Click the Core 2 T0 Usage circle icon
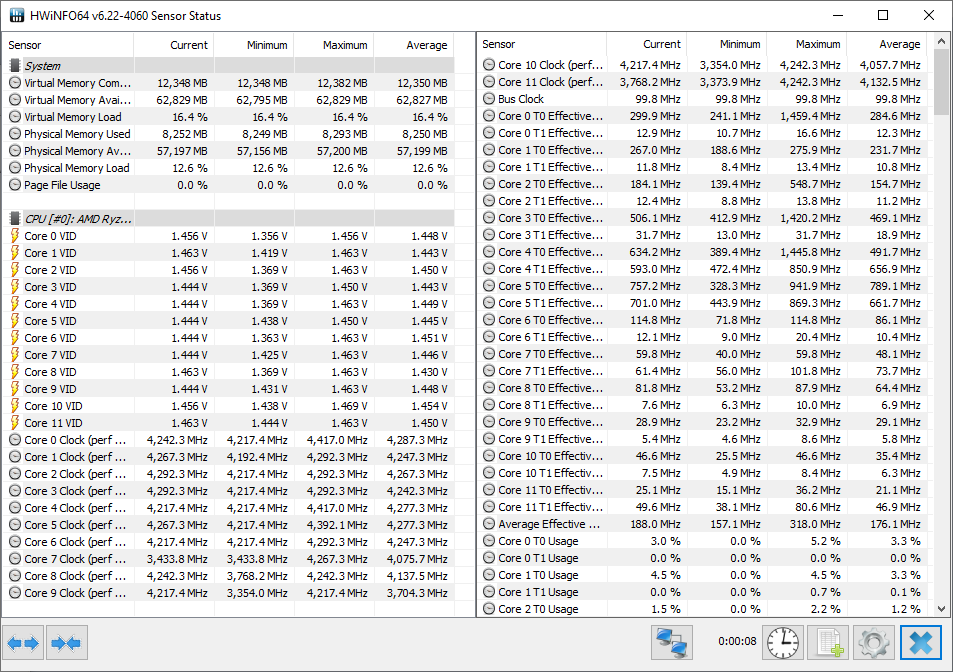 489,609
